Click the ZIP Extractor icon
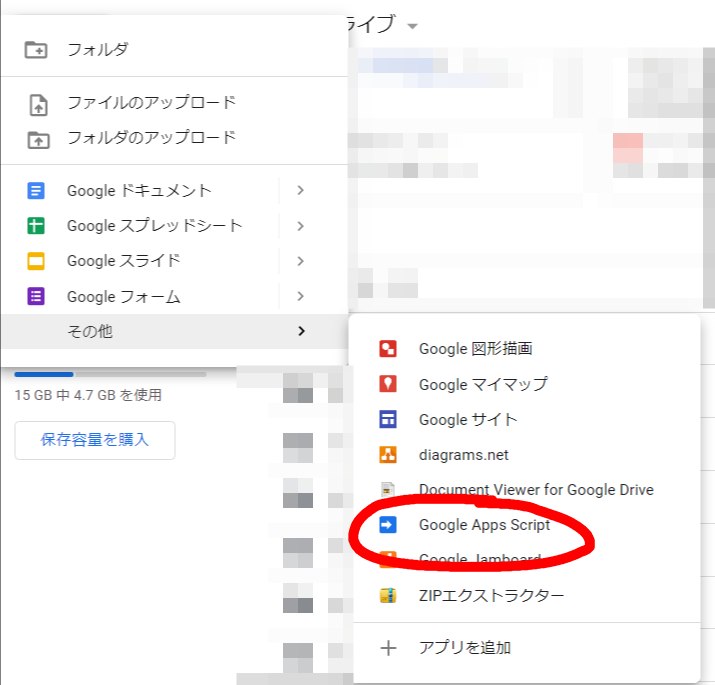This screenshot has width=715, height=685. [388, 595]
